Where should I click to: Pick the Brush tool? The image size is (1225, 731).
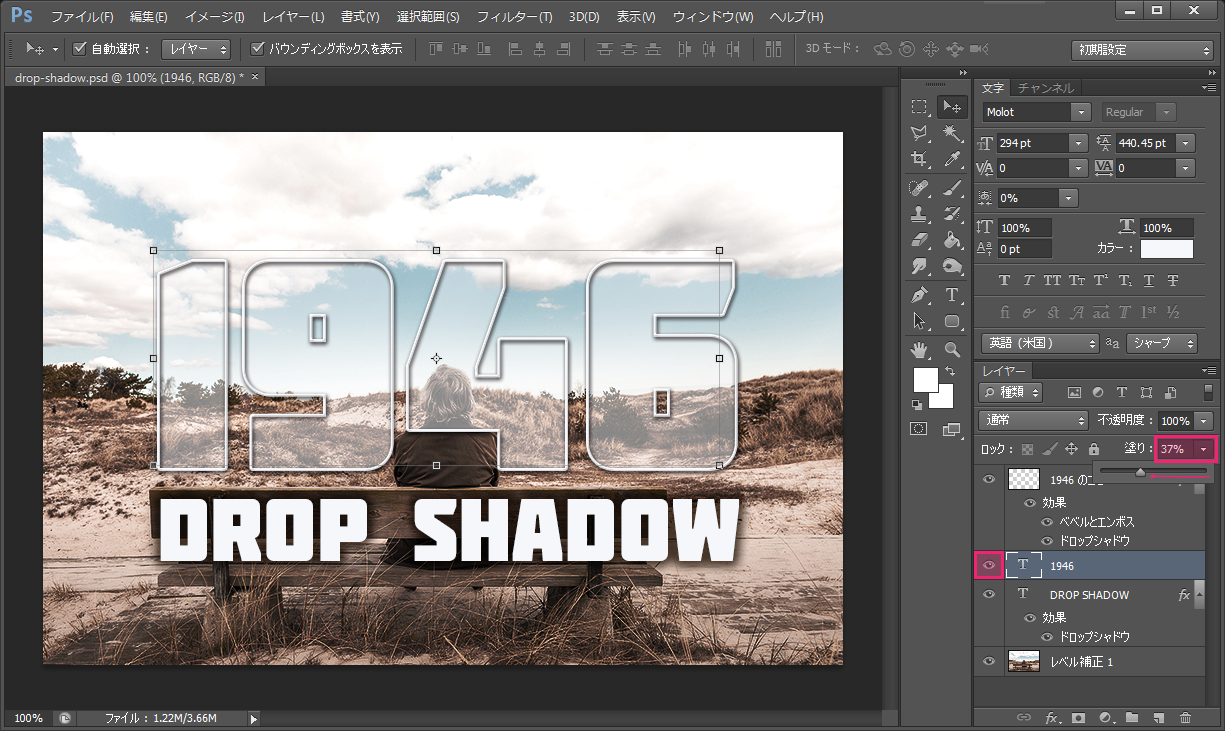click(952, 186)
